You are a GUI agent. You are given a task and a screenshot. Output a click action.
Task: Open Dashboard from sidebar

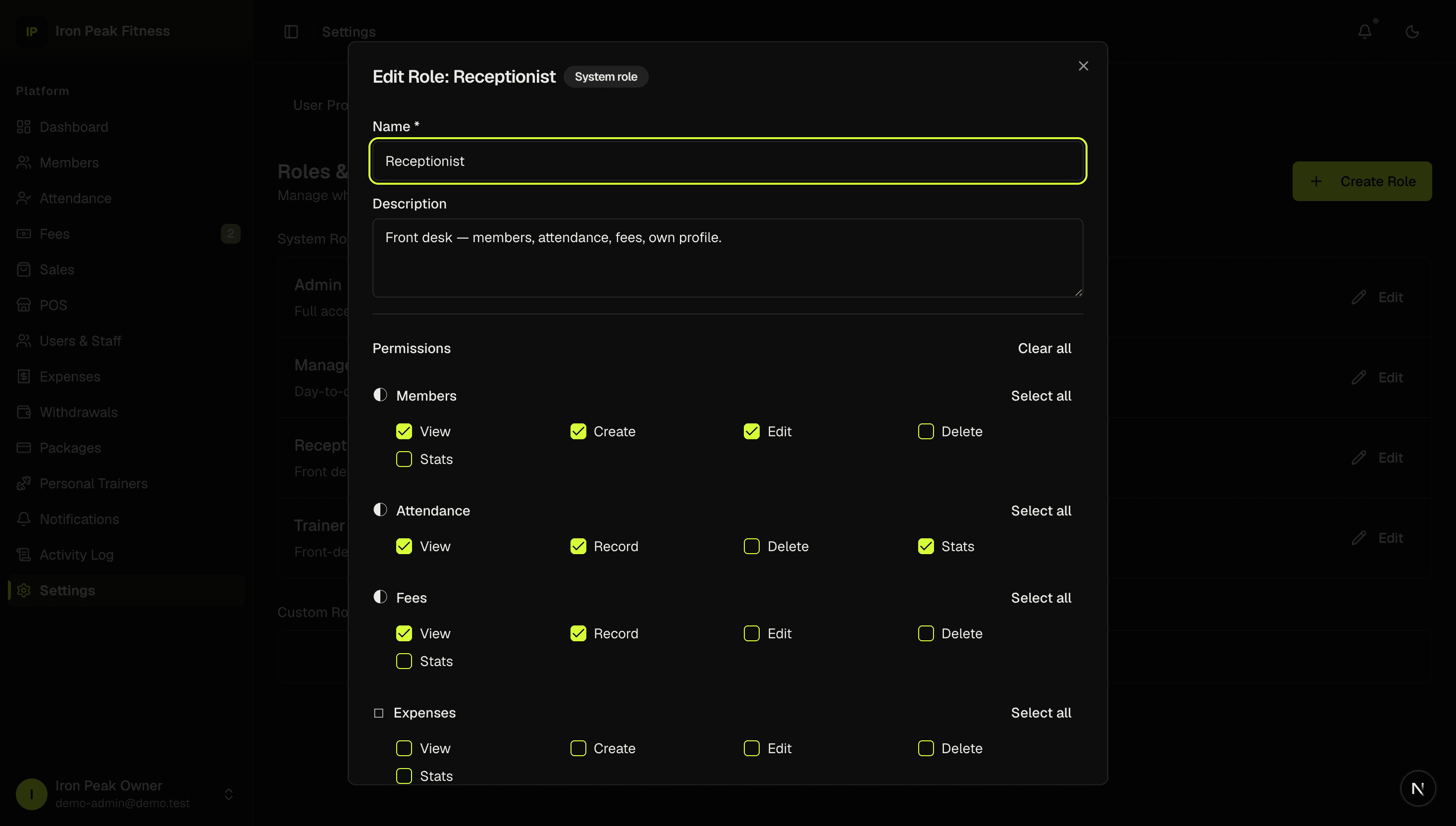click(126, 127)
